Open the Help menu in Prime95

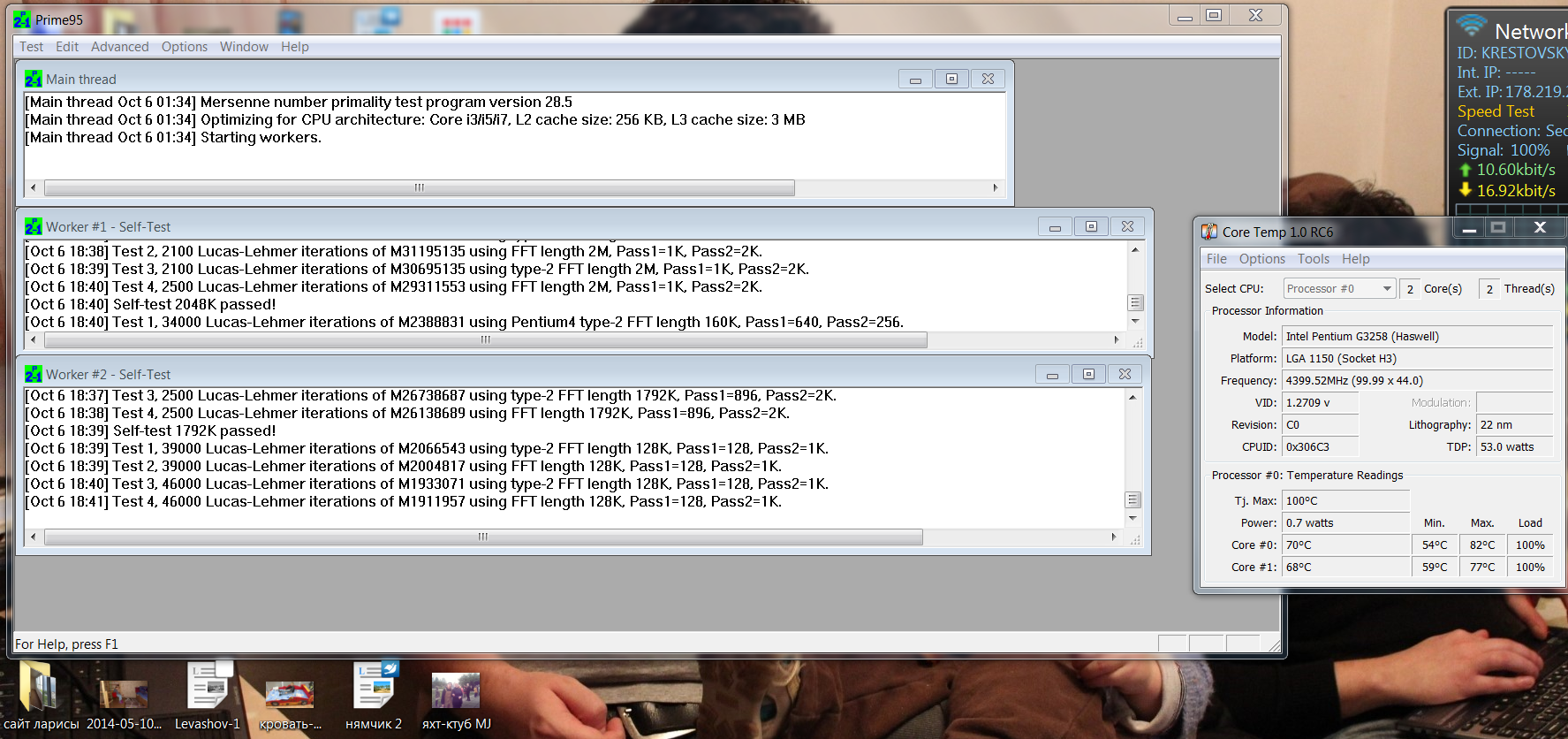coord(295,47)
